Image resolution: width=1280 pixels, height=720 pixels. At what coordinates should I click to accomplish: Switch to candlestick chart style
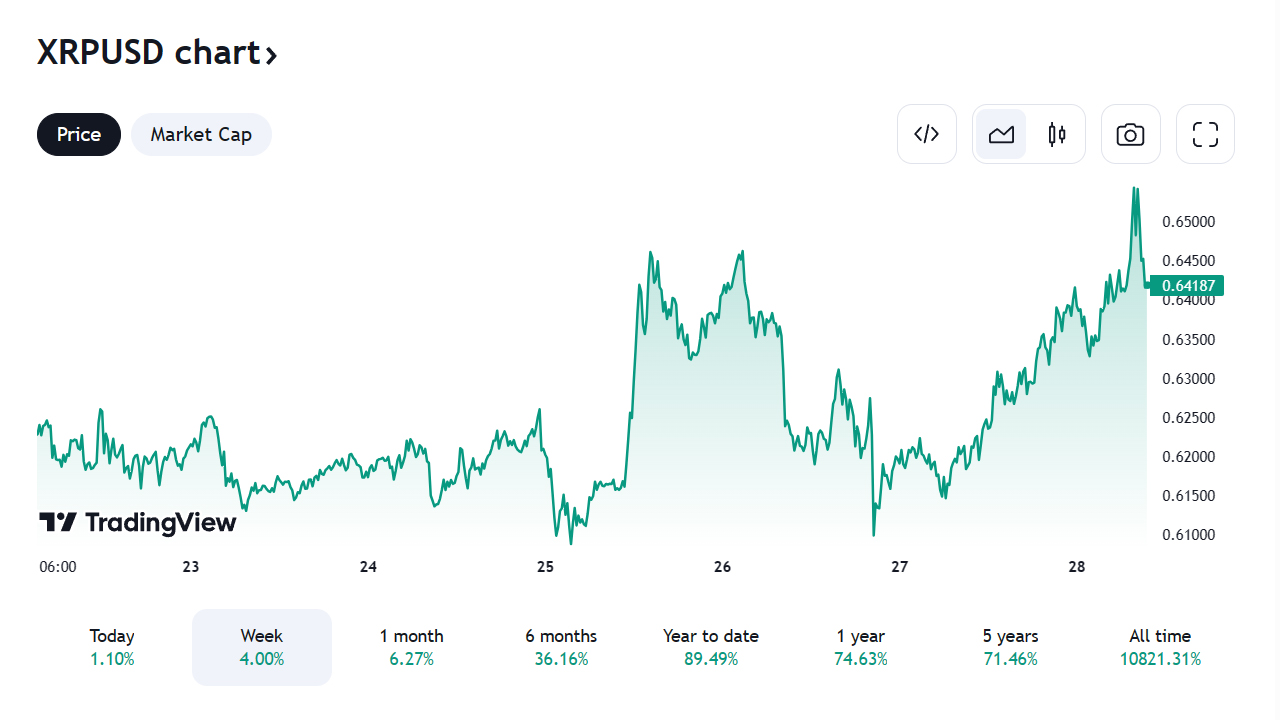[x=1057, y=134]
